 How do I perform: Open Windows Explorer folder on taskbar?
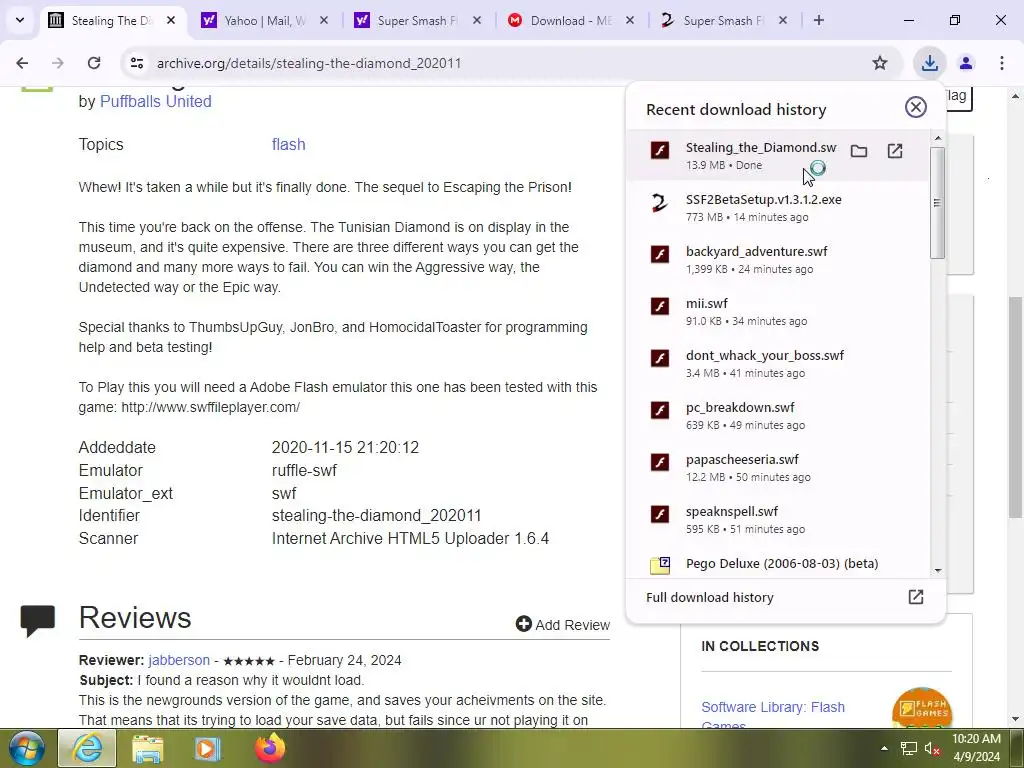(148, 748)
